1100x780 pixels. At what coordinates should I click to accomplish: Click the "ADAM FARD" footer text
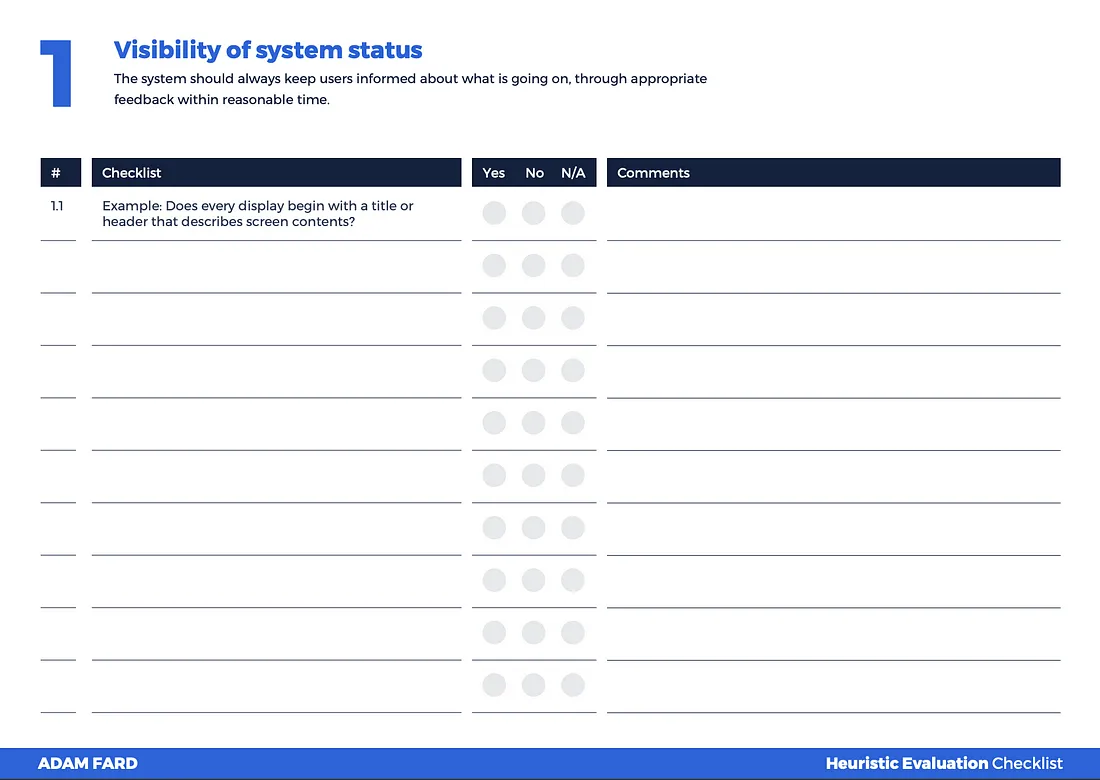88,763
